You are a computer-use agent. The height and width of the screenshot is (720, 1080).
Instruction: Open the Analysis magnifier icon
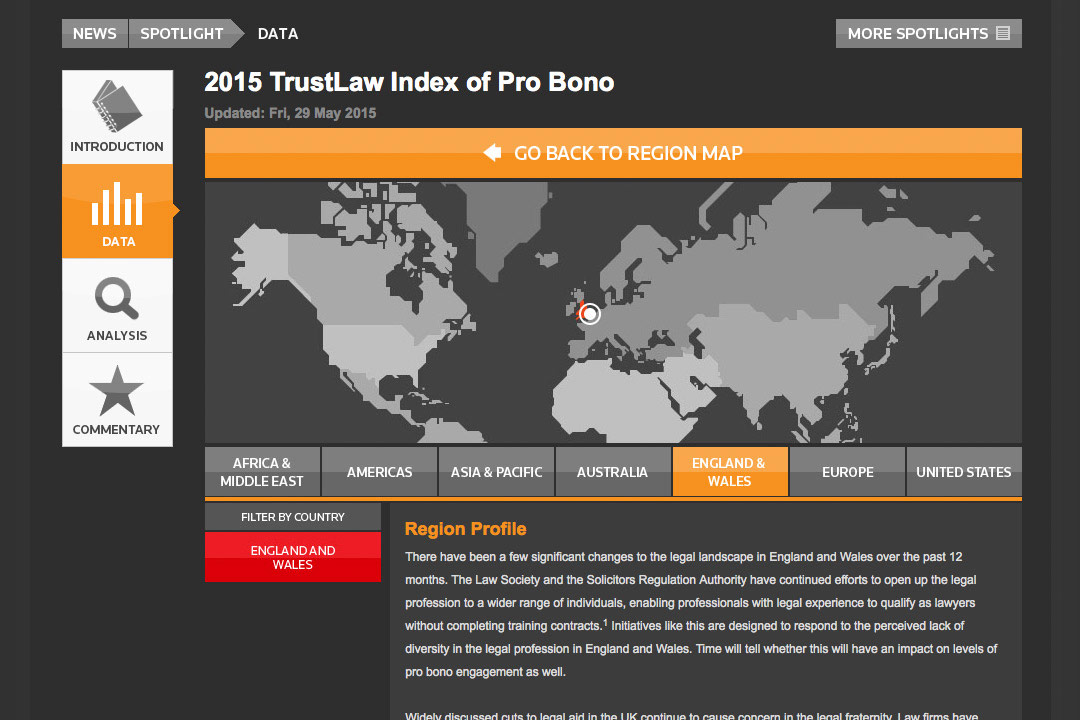pos(116,298)
